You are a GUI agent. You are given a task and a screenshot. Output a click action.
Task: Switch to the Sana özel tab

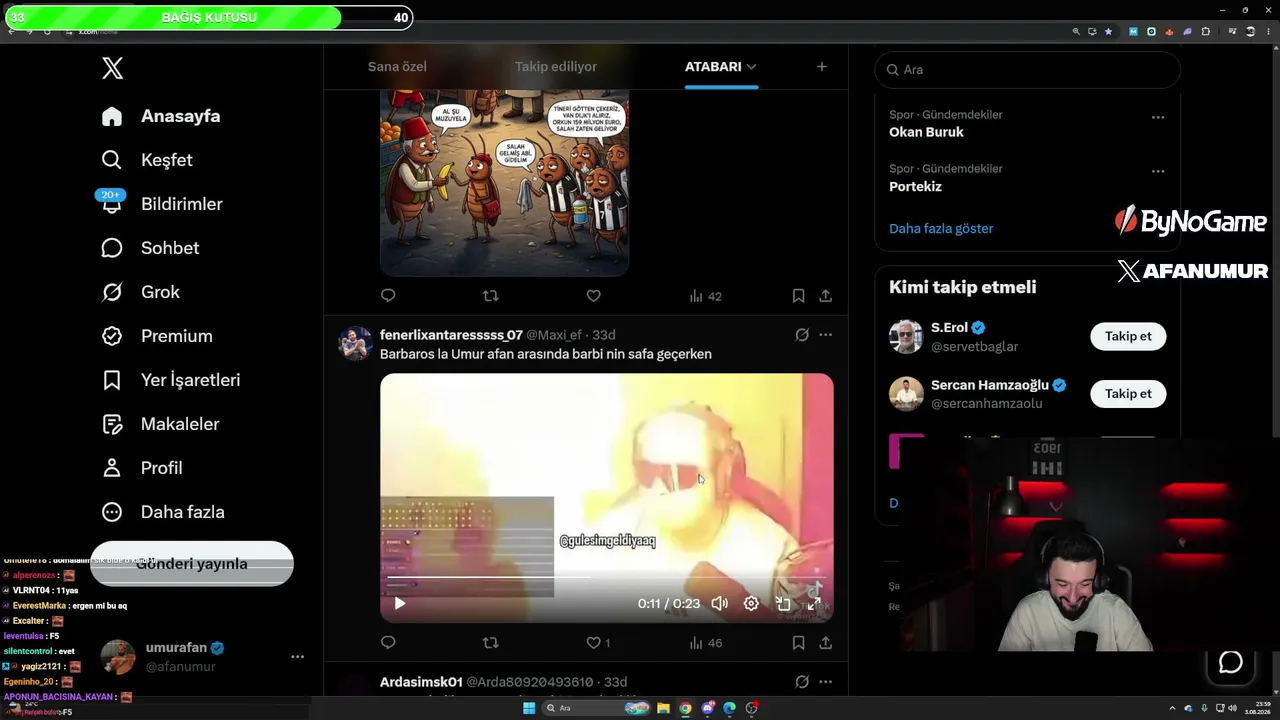(397, 67)
